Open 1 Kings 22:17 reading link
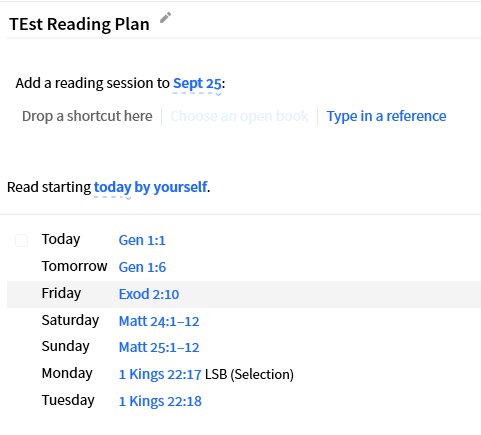This screenshot has height=435, width=481. click(x=160, y=374)
